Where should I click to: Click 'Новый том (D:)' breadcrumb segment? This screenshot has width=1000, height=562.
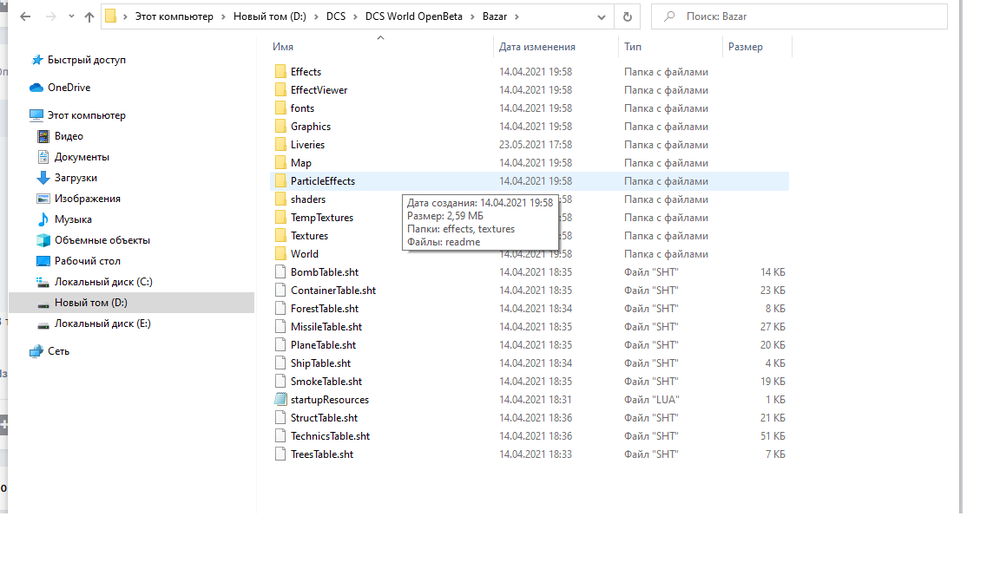pyautogui.click(x=270, y=17)
